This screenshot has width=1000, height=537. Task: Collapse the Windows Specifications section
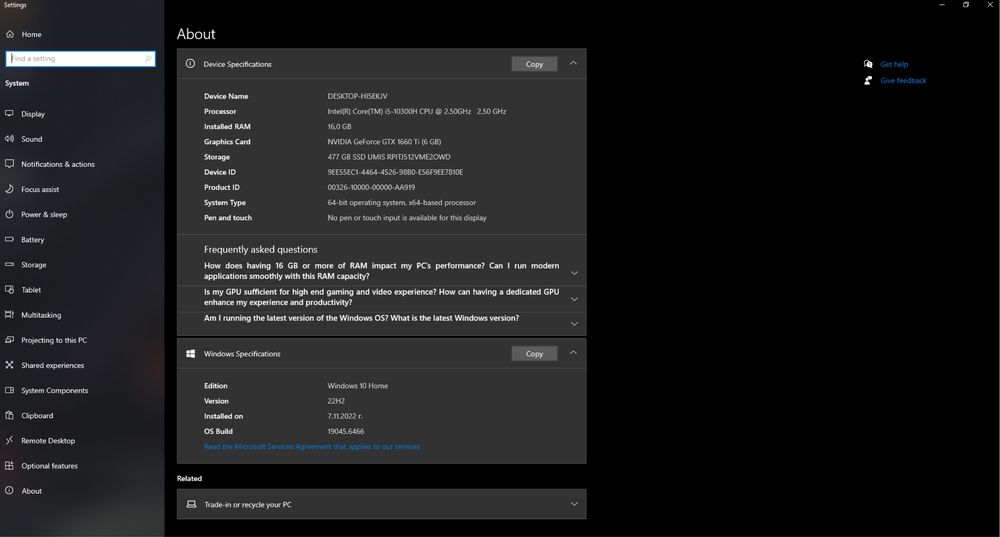573,353
